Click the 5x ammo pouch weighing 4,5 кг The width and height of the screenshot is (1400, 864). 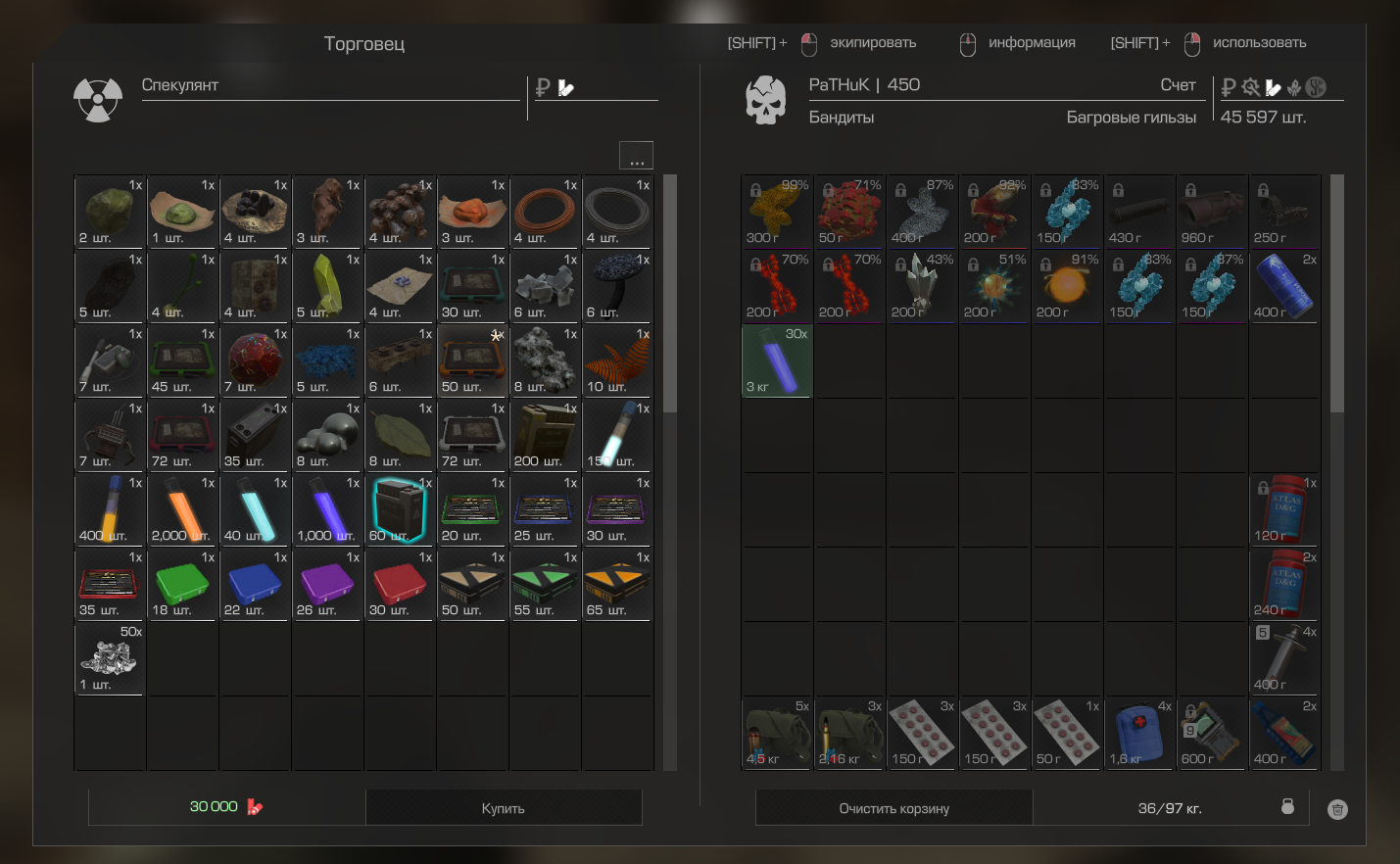(x=777, y=733)
